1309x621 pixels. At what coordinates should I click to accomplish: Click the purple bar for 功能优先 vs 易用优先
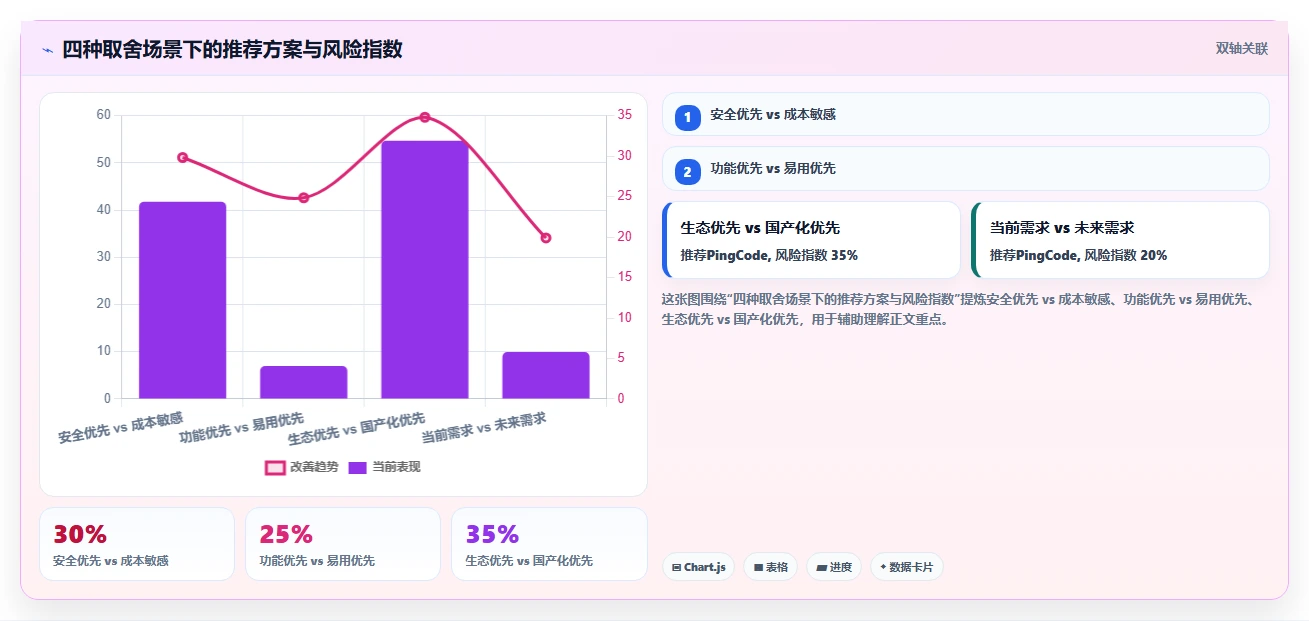[x=304, y=382]
